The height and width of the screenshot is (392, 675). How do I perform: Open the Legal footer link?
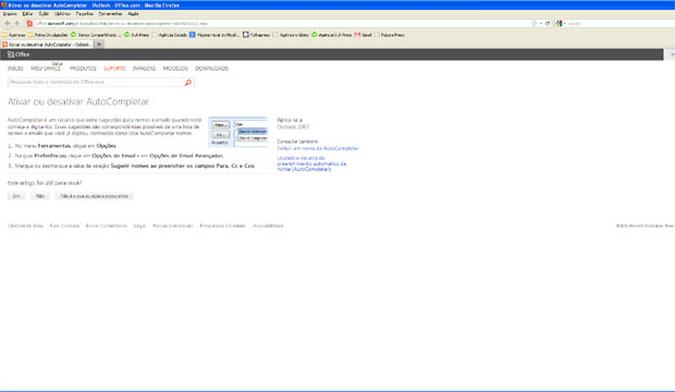point(139,226)
